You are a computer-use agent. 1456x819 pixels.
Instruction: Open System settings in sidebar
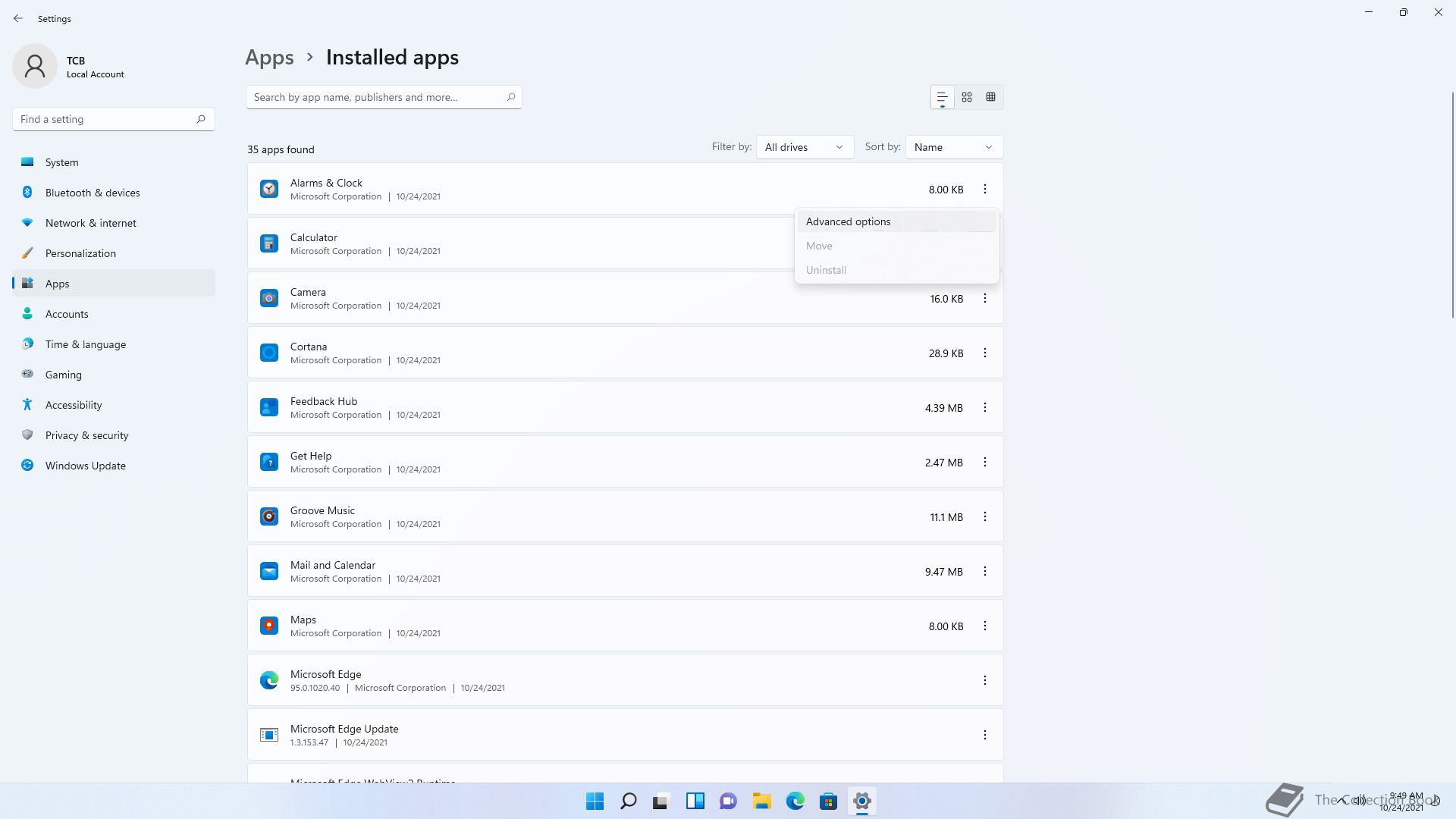point(114,162)
